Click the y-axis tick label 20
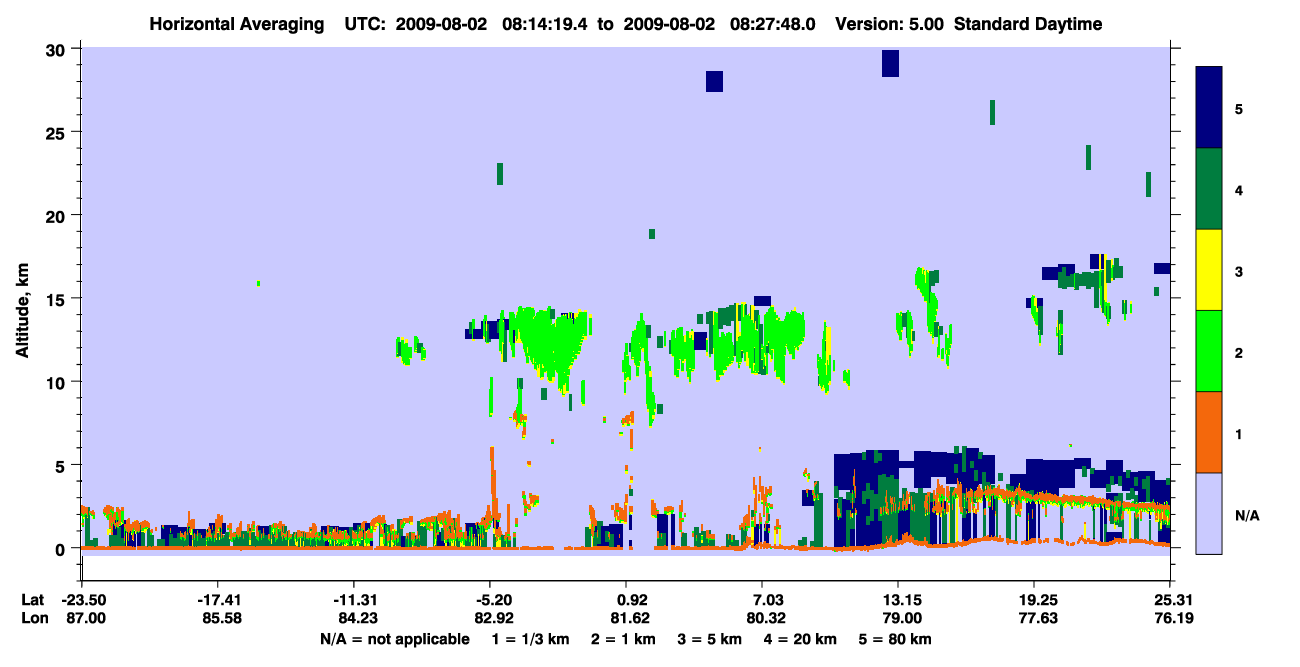The height and width of the screenshot is (667, 1300). 58,215
